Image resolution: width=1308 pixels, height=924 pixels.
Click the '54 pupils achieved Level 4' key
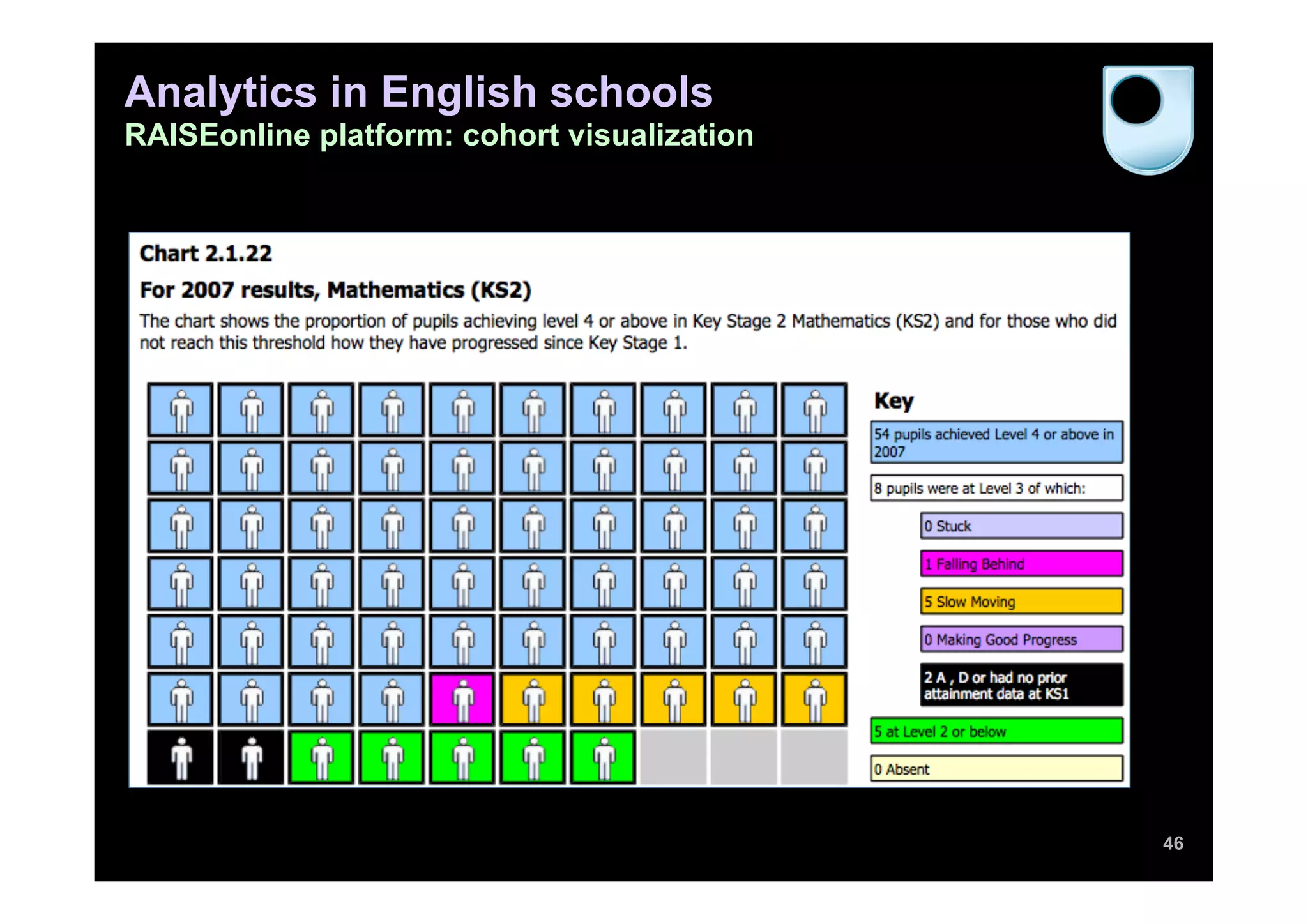click(x=996, y=443)
